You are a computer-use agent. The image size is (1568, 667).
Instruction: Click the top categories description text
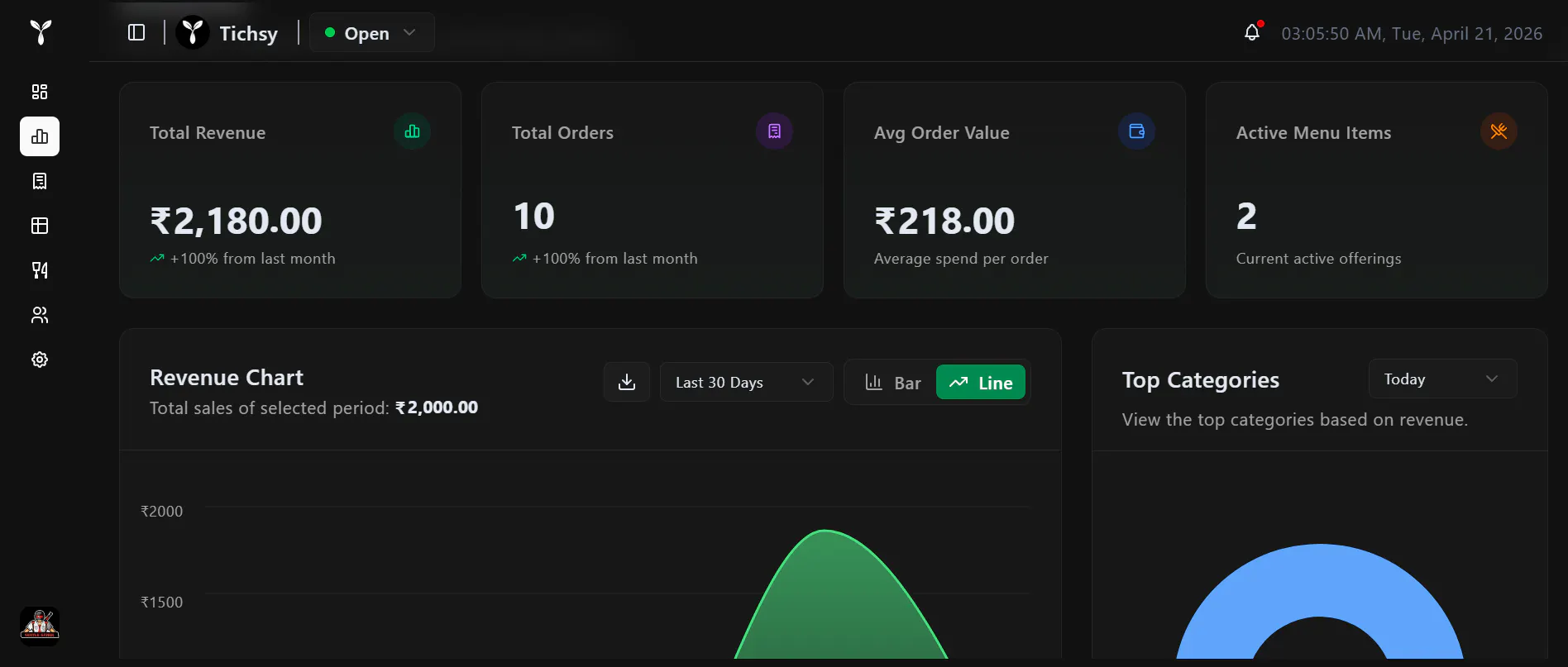[x=1295, y=420]
